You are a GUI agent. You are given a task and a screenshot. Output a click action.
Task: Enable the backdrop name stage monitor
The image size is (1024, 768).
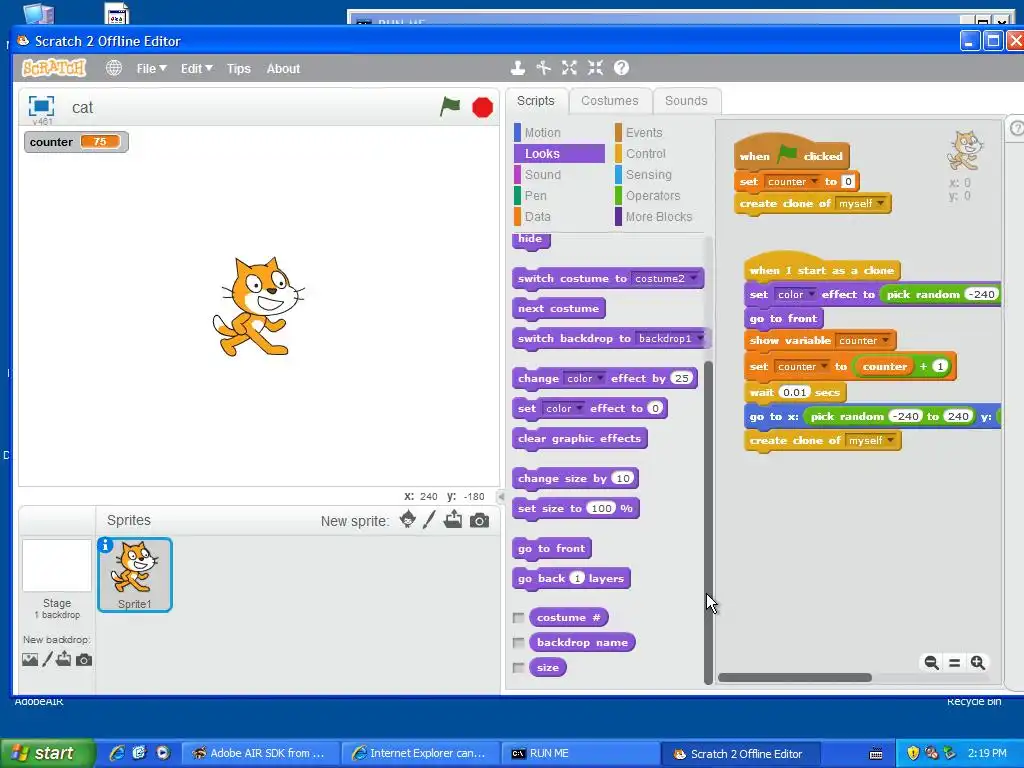(519, 643)
